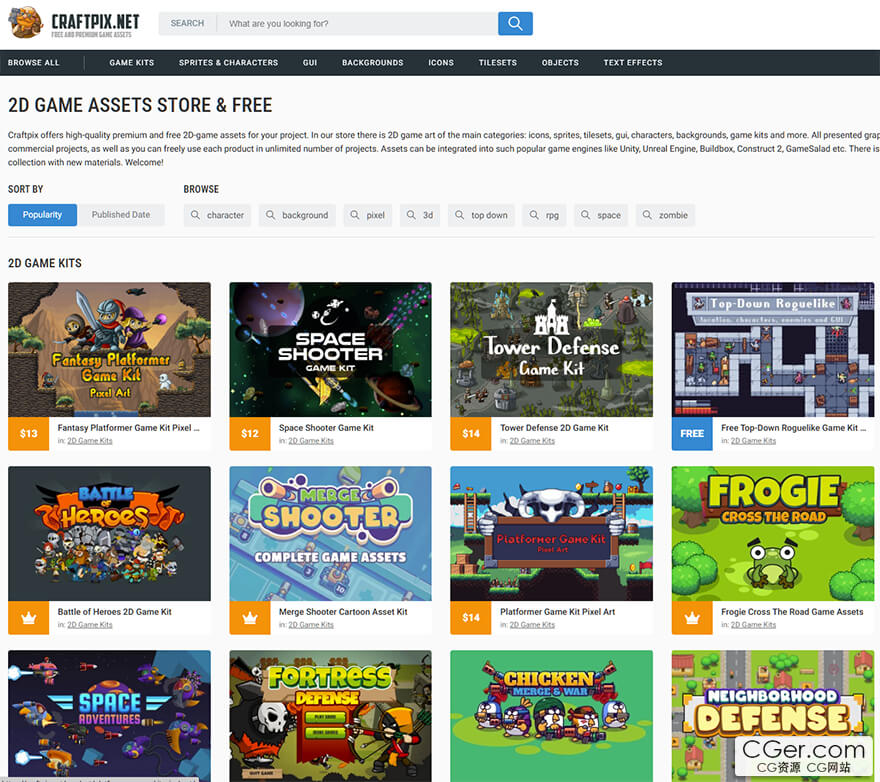This screenshot has width=880, height=782.
Task: Click the Craftpix.net logo
Action: coord(74,23)
